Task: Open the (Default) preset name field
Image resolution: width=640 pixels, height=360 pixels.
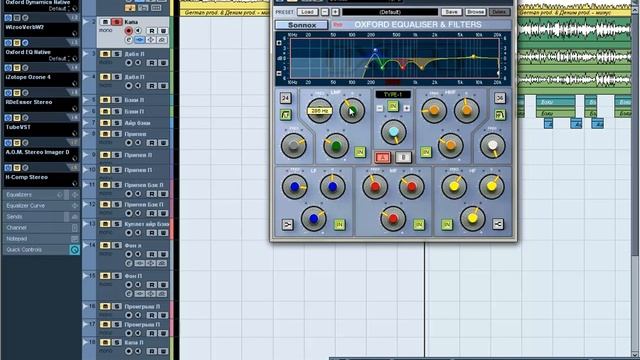Action: [390, 12]
